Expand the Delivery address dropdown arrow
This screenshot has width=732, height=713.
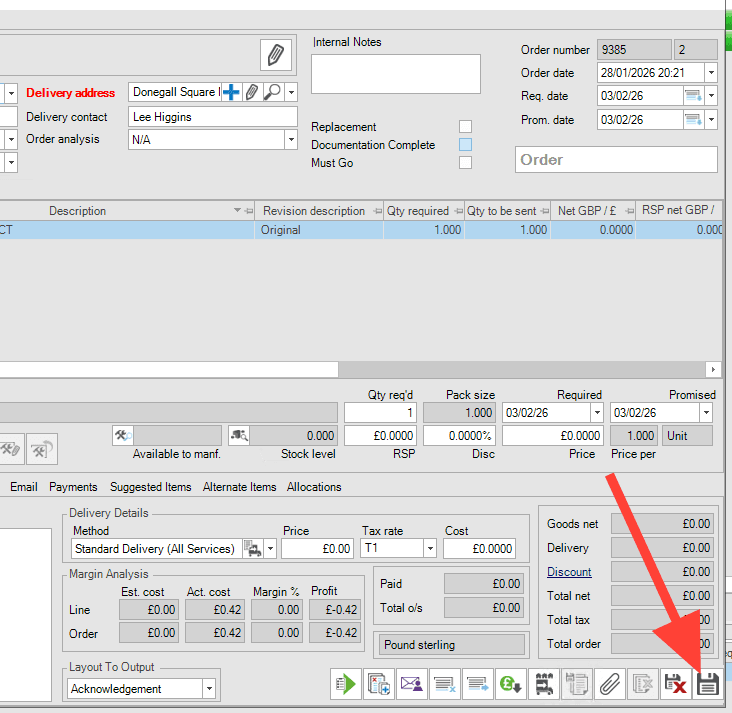291,92
